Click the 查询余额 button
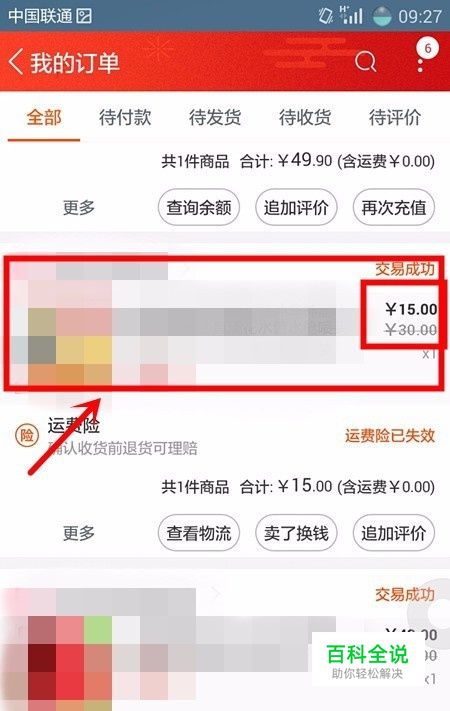 coord(199,208)
